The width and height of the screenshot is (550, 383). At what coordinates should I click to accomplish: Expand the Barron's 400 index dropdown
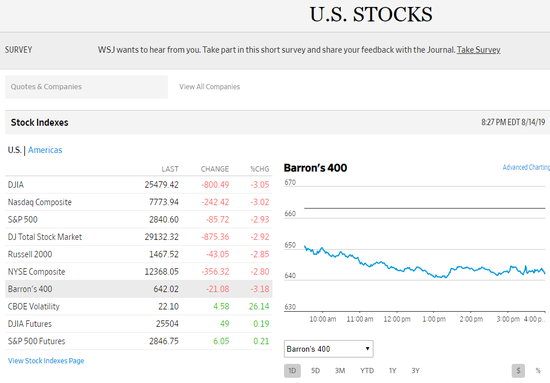[x=329, y=349]
